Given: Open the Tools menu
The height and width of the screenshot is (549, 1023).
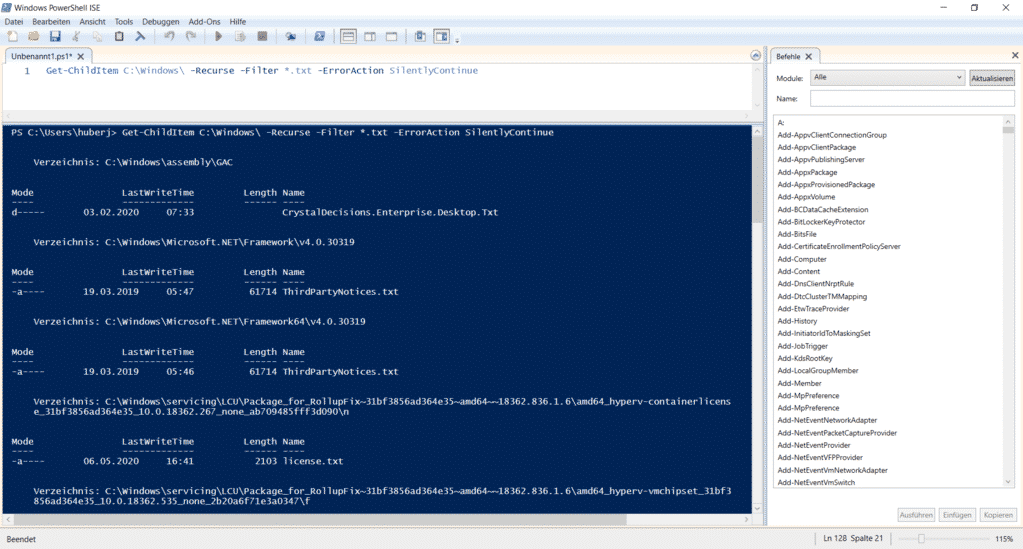Looking at the screenshot, I should click(x=124, y=22).
